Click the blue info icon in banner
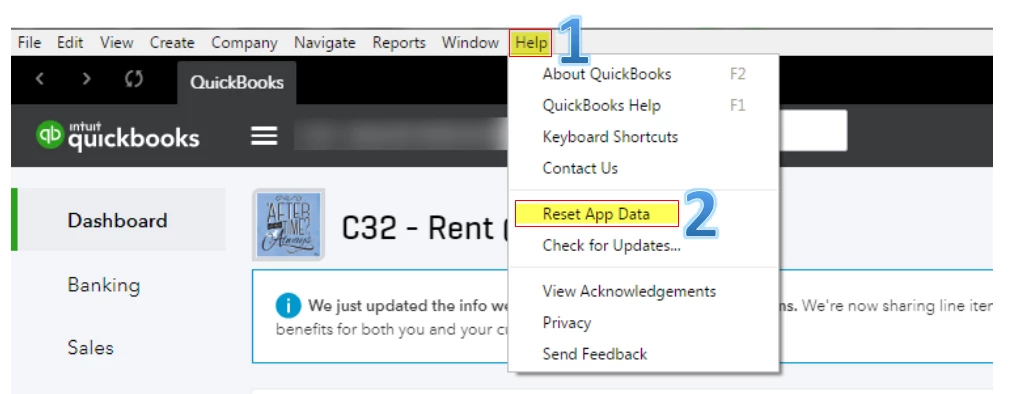Screen dimensions: 1010x394 click(289, 305)
